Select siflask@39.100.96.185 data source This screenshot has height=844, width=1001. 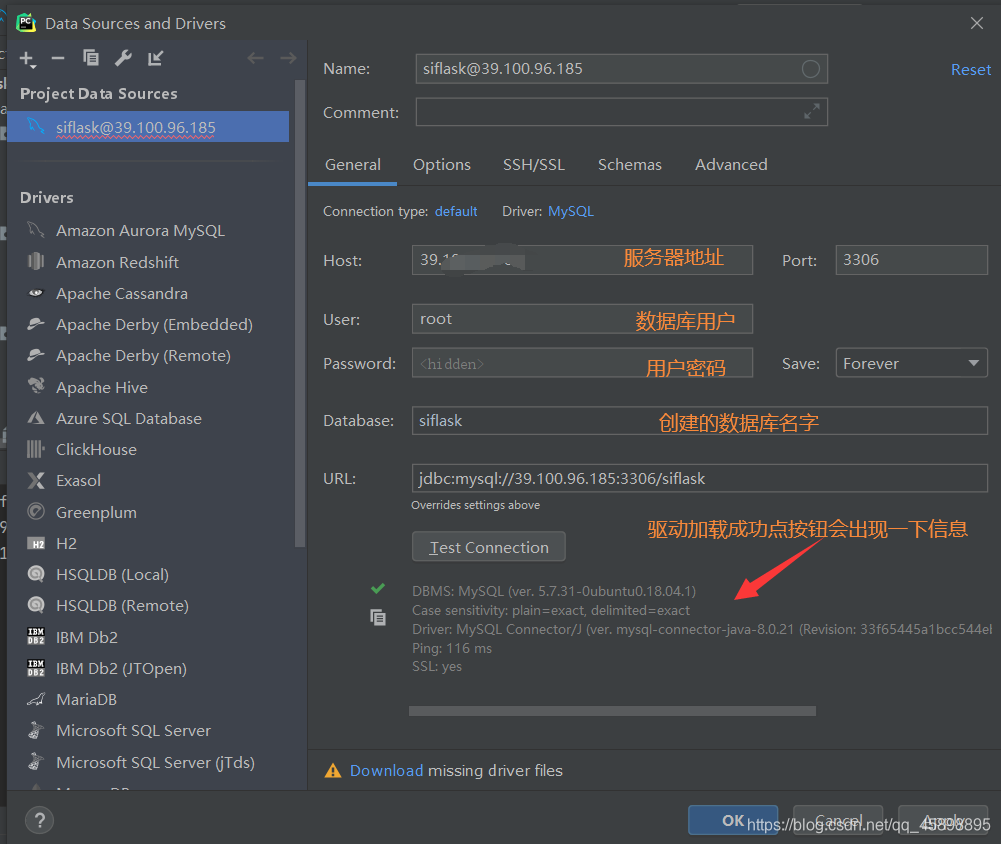(x=148, y=127)
